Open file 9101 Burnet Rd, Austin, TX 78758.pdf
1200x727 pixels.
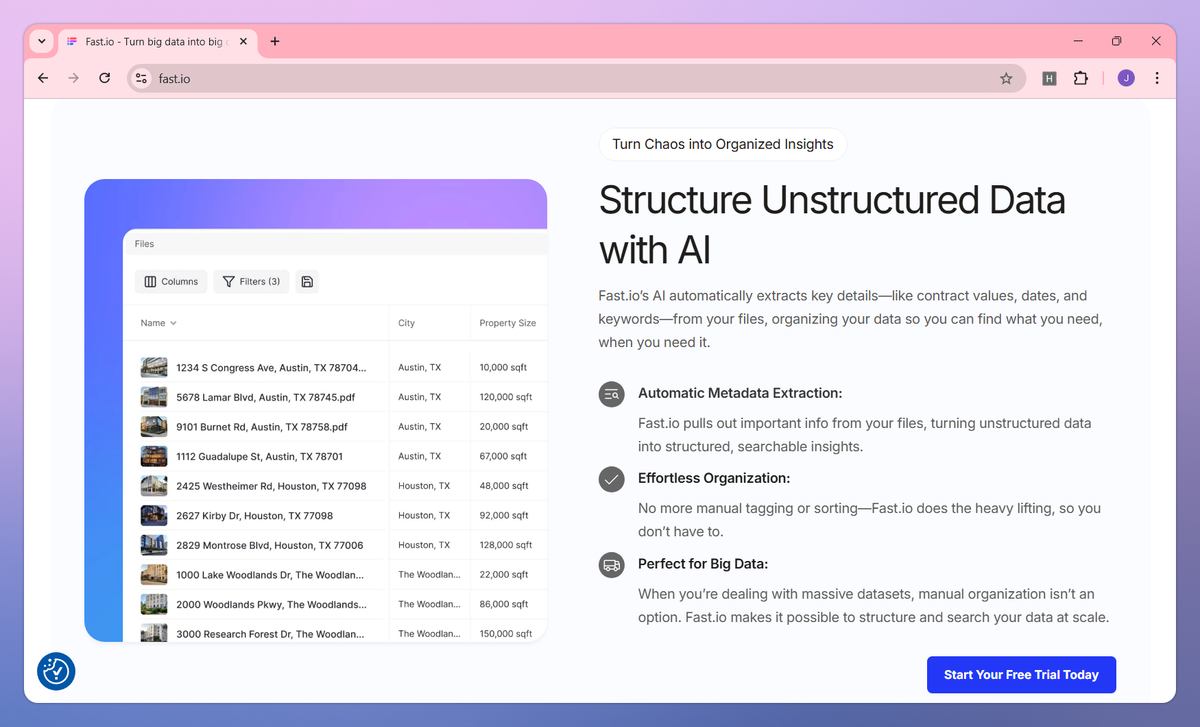click(x=262, y=427)
